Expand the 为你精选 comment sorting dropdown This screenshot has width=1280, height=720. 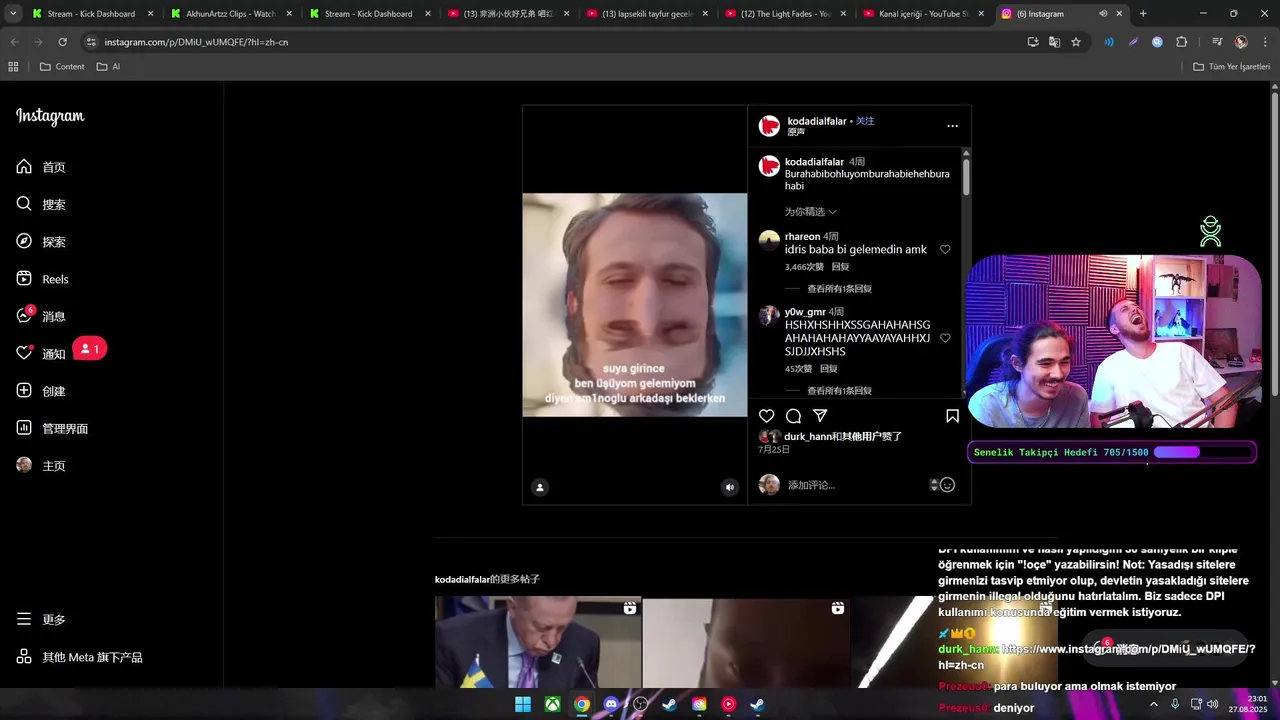point(810,212)
